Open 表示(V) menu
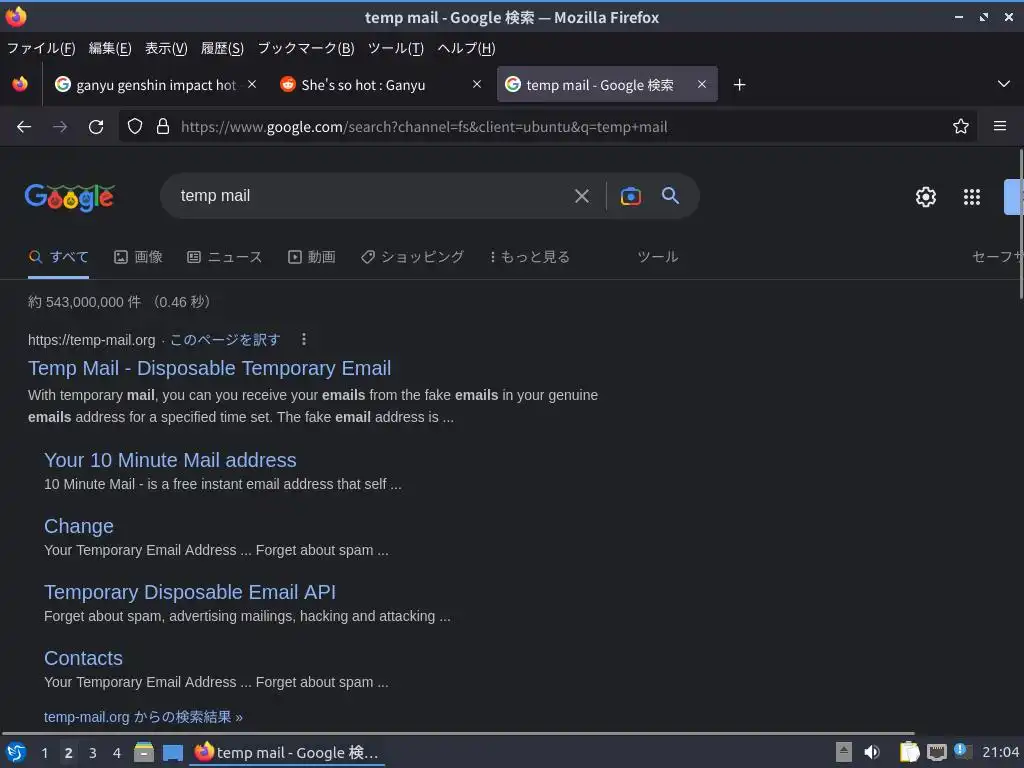Screen dimensions: 1024x768 (x=166, y=48)
